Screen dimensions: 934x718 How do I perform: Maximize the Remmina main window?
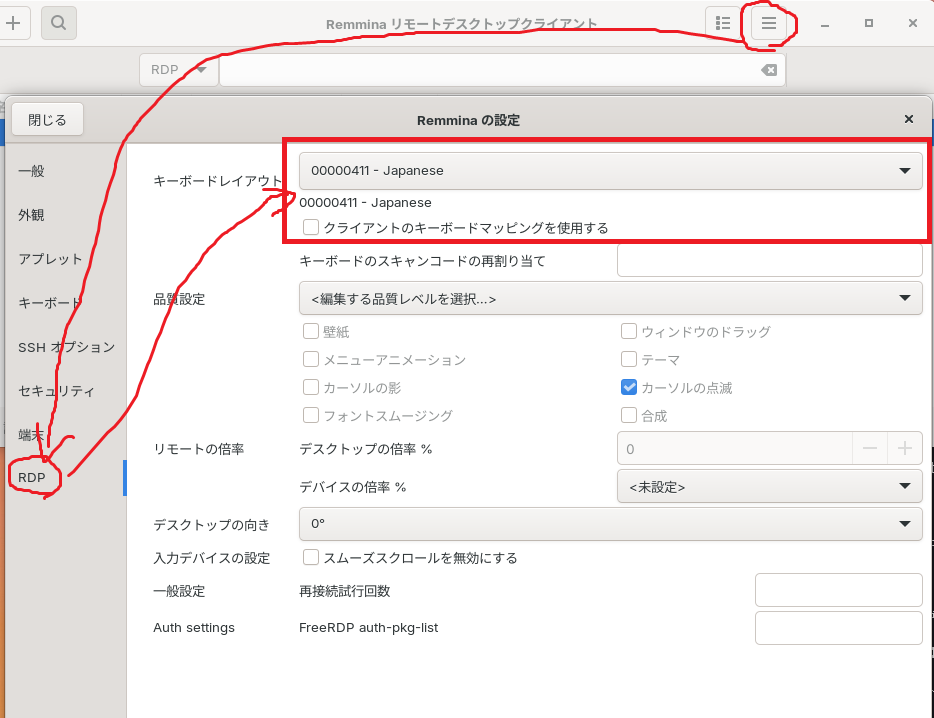click(x=869, y=23)
